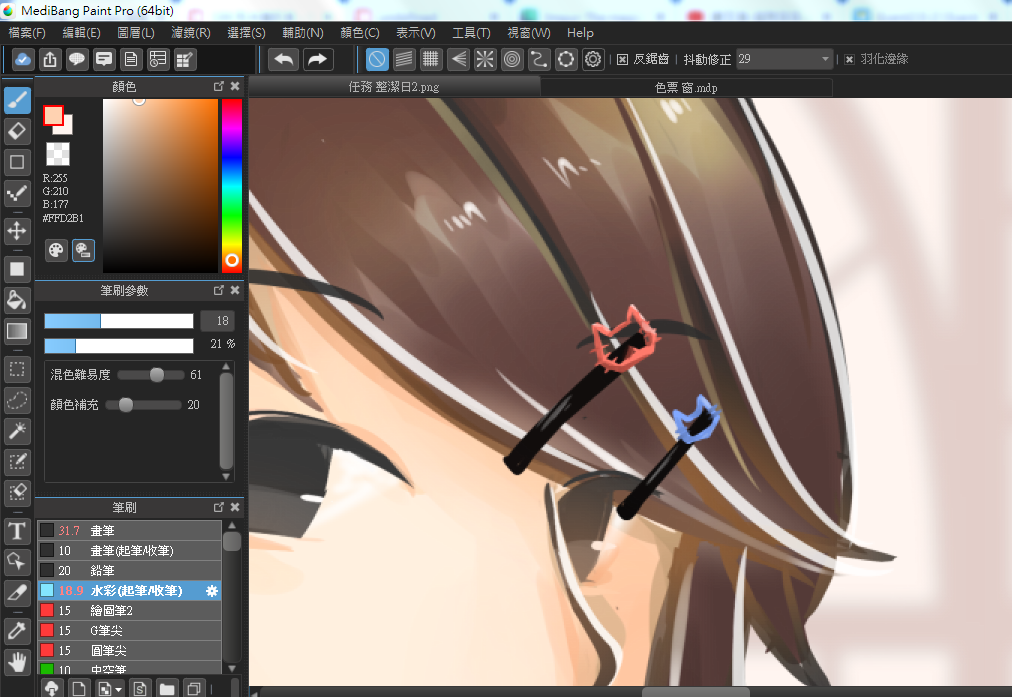Select the Bucket fill tool
Viewport: 1012px width, 697px height.
[17, 299]
